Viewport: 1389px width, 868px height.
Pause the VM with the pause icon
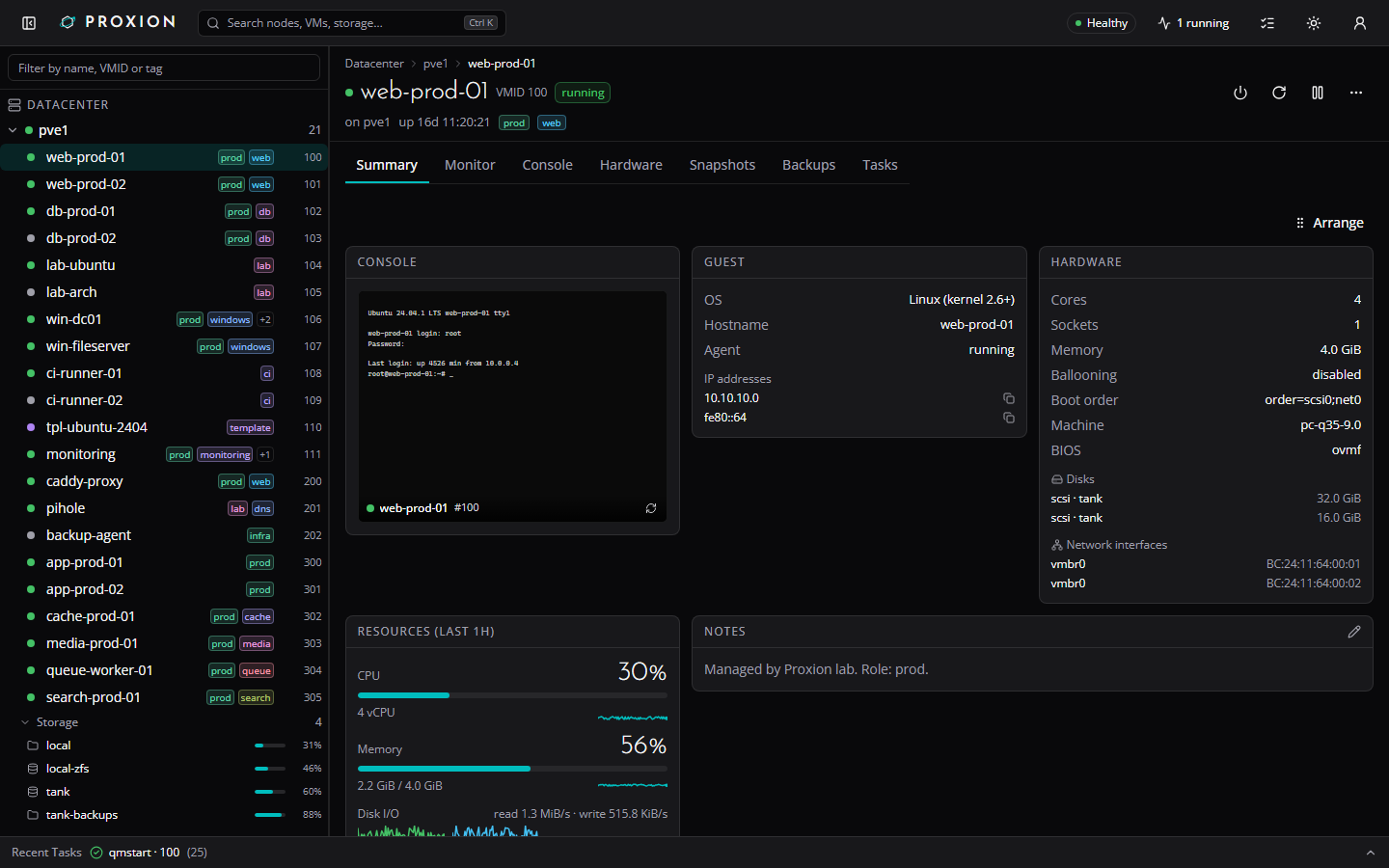coord(1318,93)
